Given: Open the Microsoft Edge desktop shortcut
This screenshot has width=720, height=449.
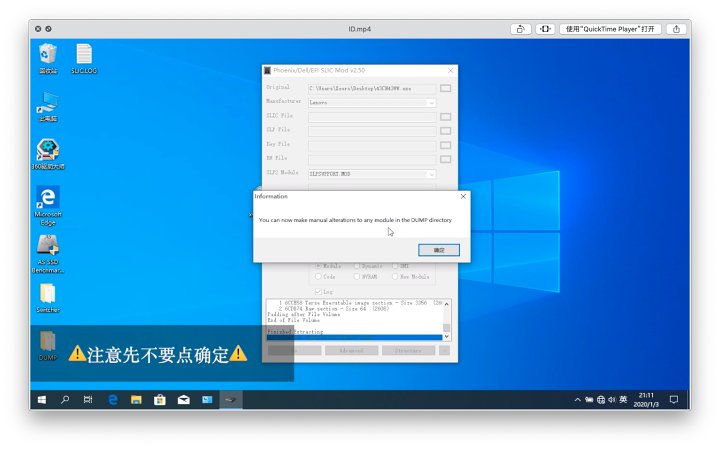Looking at the screenshot, I should click(x=47, y=201).
